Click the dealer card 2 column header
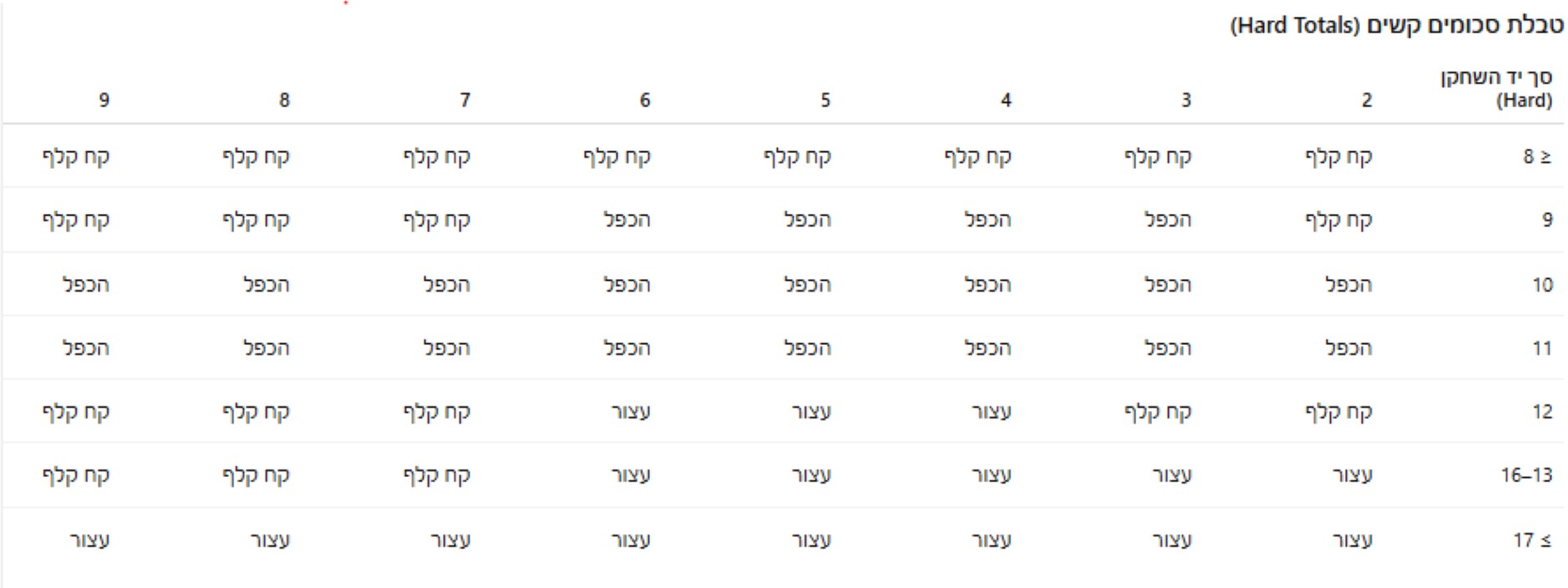This screenshot has height=588, width=1568. [x=1367, y=100]
